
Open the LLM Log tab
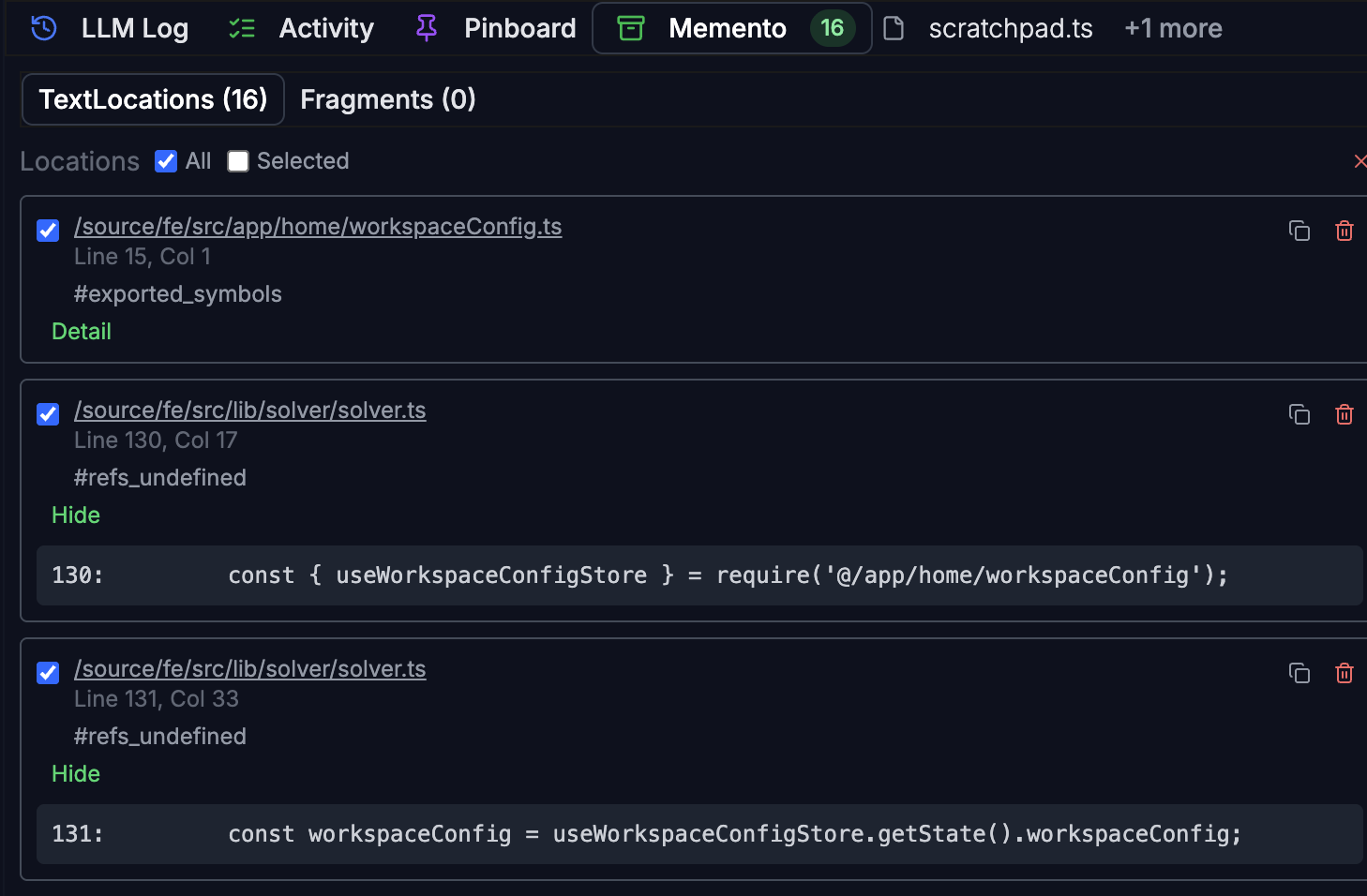(110, 29)
